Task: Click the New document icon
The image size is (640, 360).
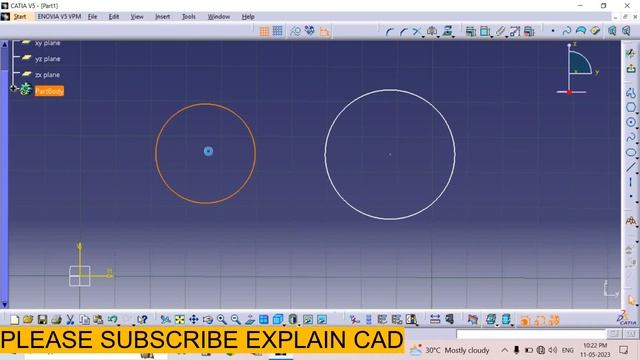Action: pyautogui.click(x=15, y=320)
